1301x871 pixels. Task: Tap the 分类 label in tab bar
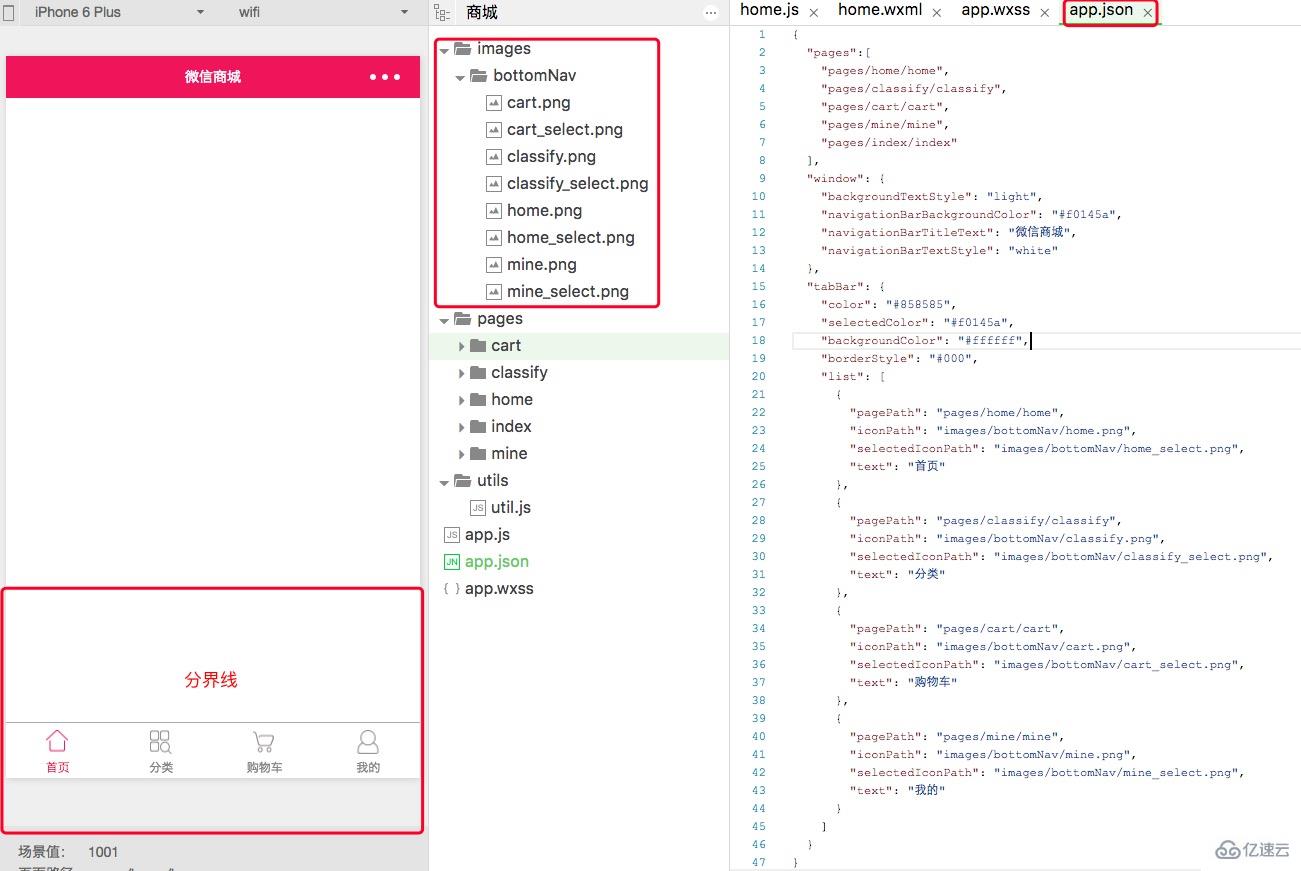tap(161, 767)
